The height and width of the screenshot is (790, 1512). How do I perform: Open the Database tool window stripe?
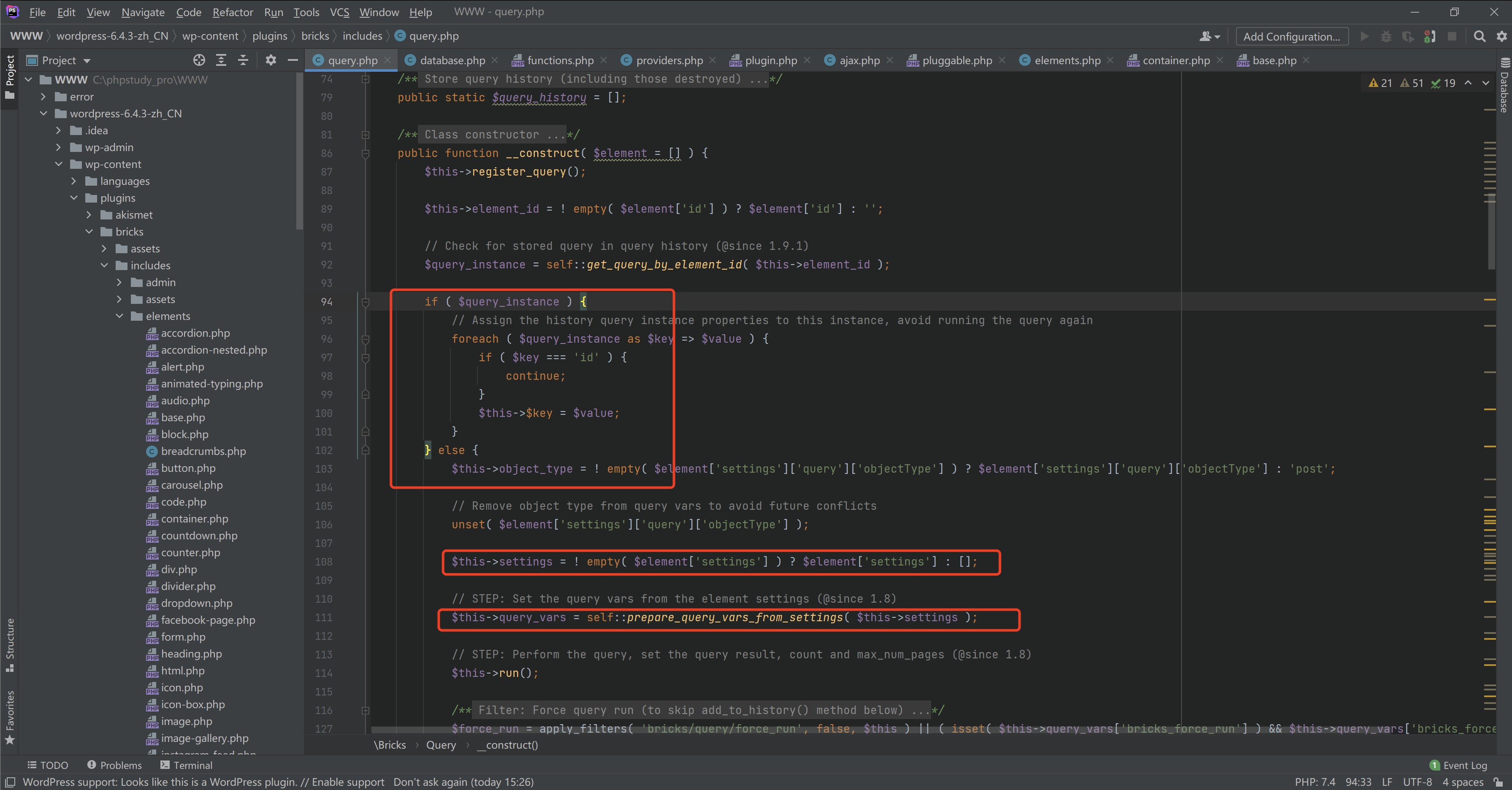tap(1504, 86)
